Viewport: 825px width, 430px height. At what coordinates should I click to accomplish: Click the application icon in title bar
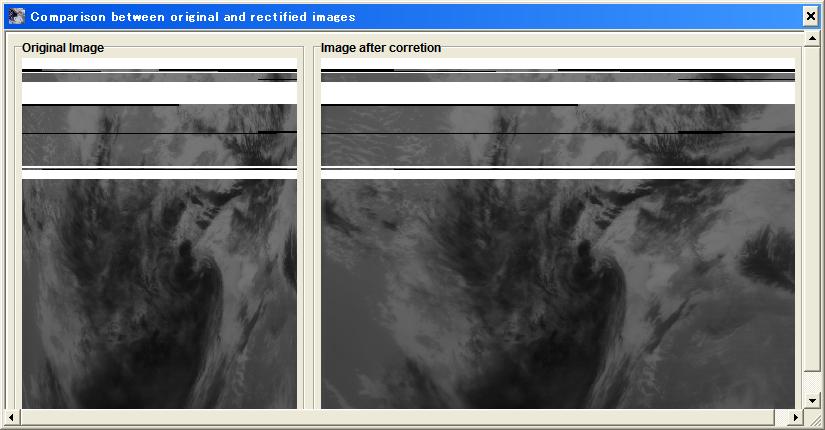point(16,16)
